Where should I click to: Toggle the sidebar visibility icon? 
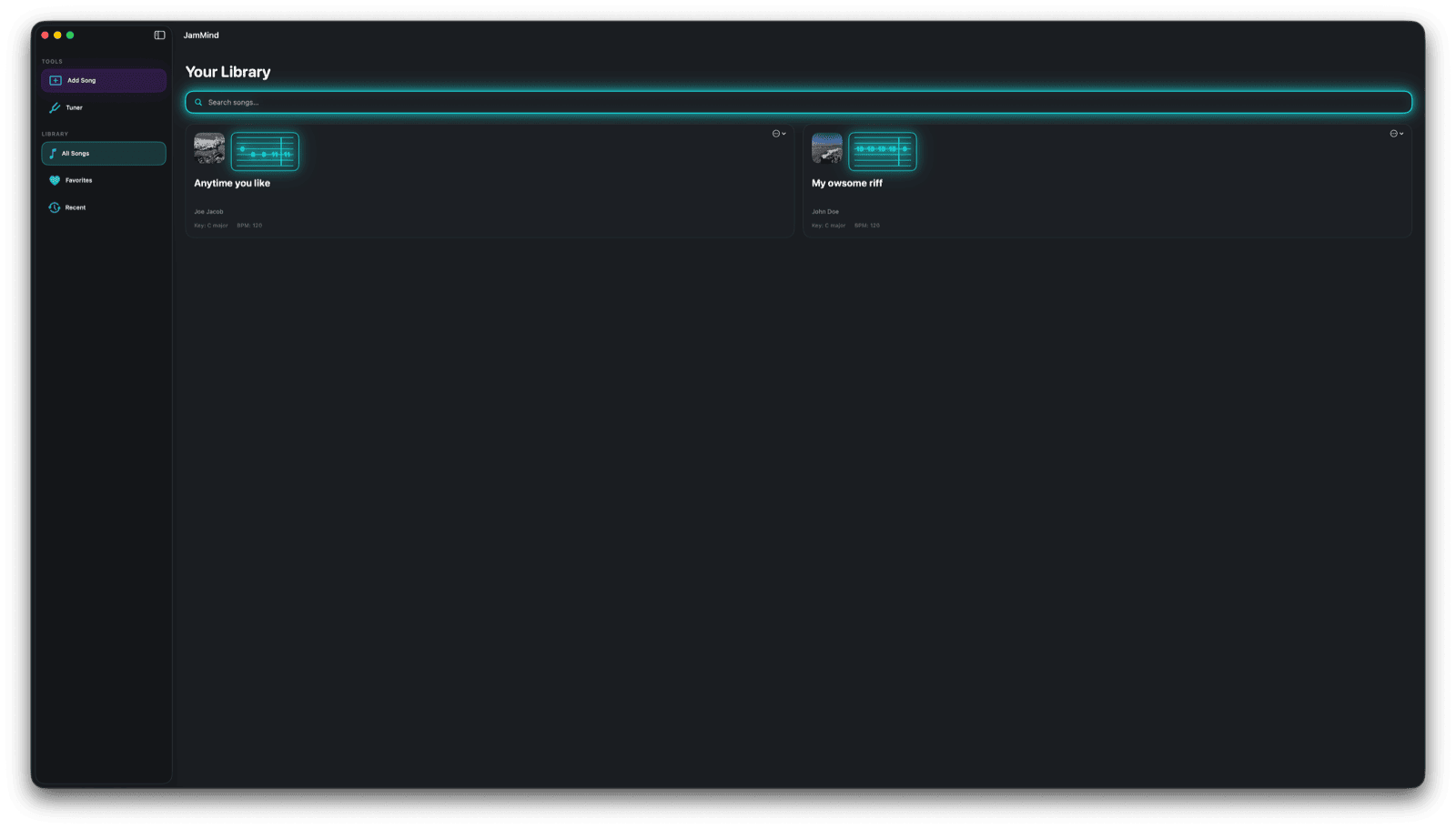(x=159, y=35)
